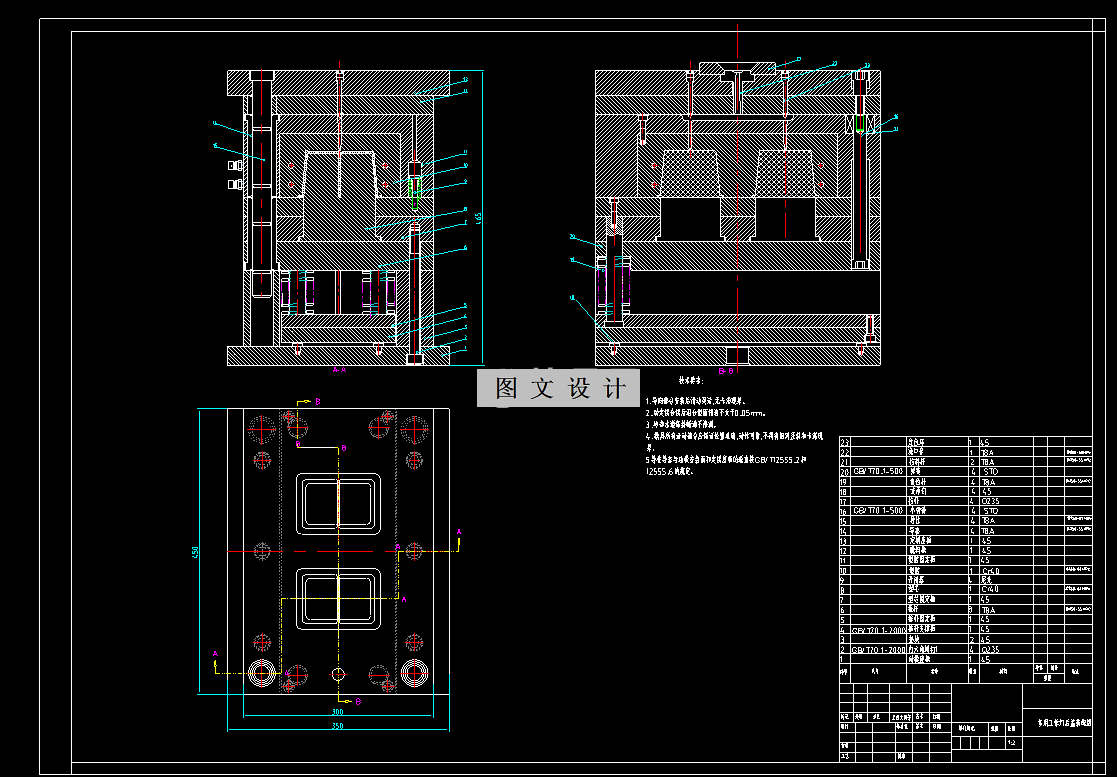Click 'TBA' material in parts row 22

click(987, 452)
